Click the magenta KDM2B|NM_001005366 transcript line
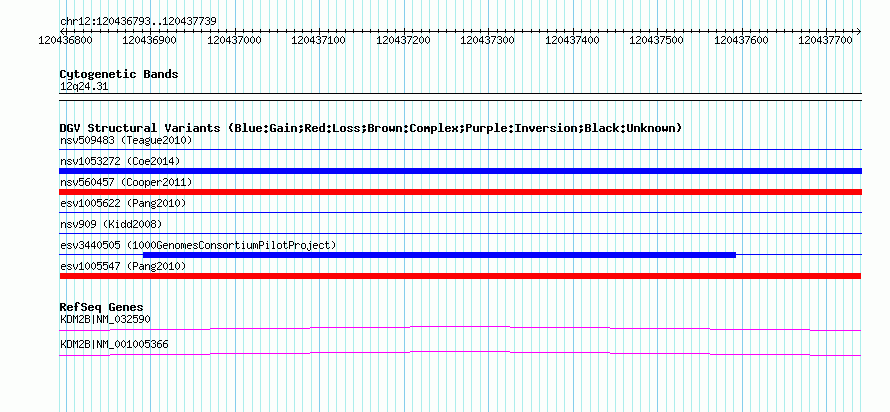The width and height of the screenshot is (890, 412). [x=460, y=354]
